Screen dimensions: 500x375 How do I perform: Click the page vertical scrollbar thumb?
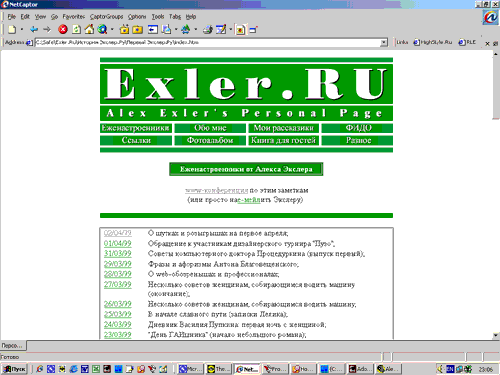coord(496,88)
